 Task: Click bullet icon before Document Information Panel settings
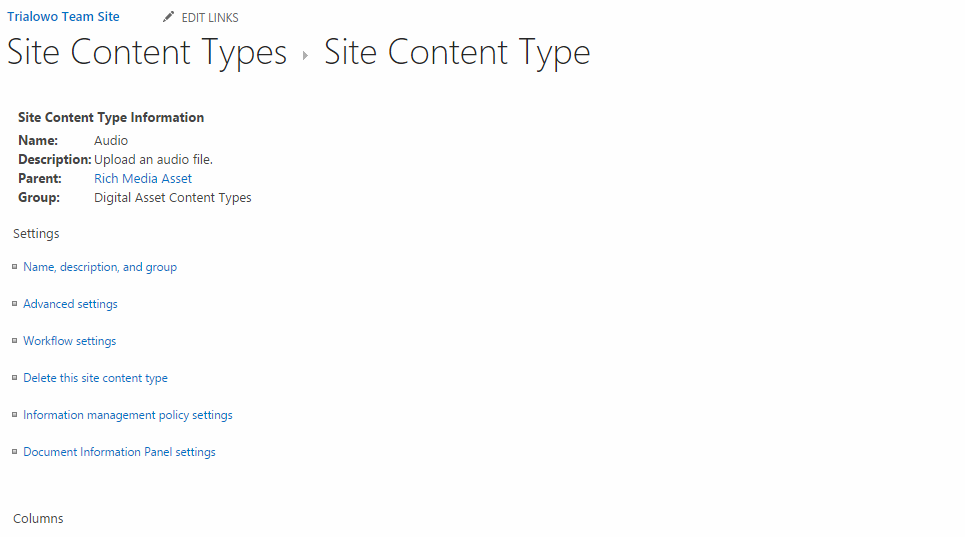pos(15,451)
